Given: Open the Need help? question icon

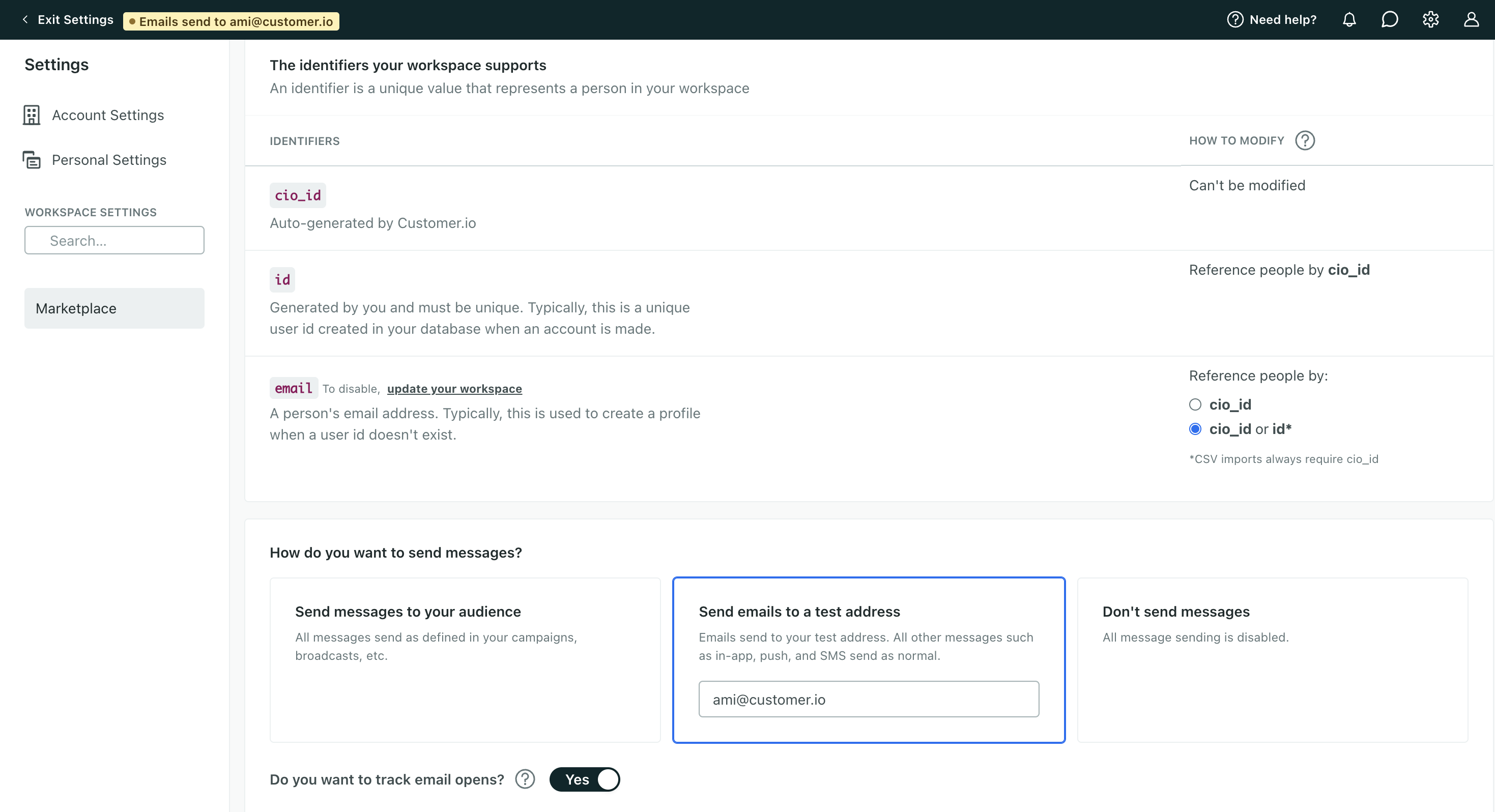Looking at the screenshot, I should click(1235, 20).
